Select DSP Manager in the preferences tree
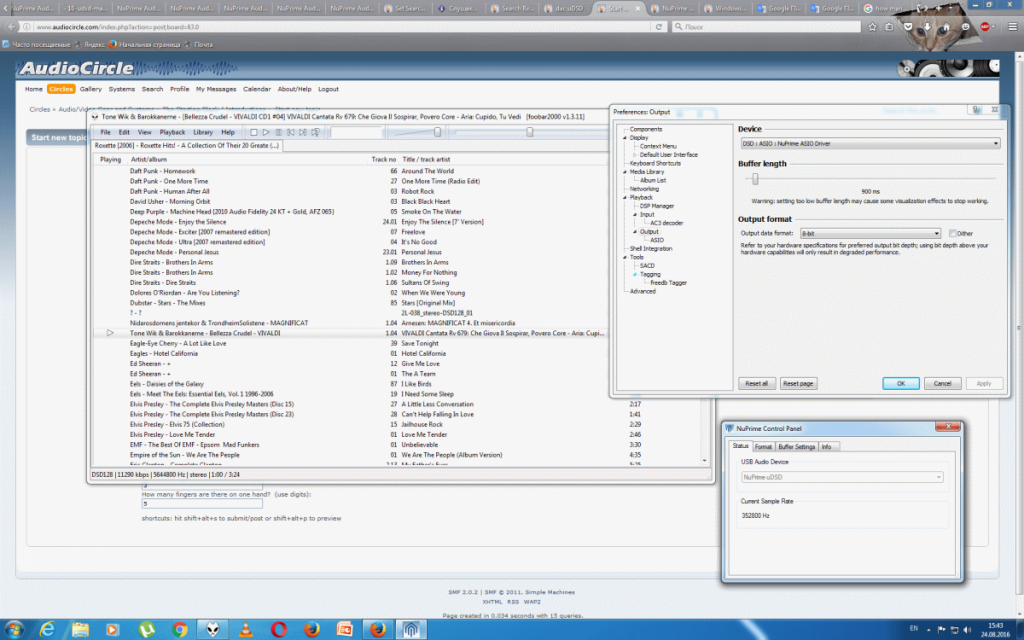This screenshot has width=1024, height=640. click(656, 206)
